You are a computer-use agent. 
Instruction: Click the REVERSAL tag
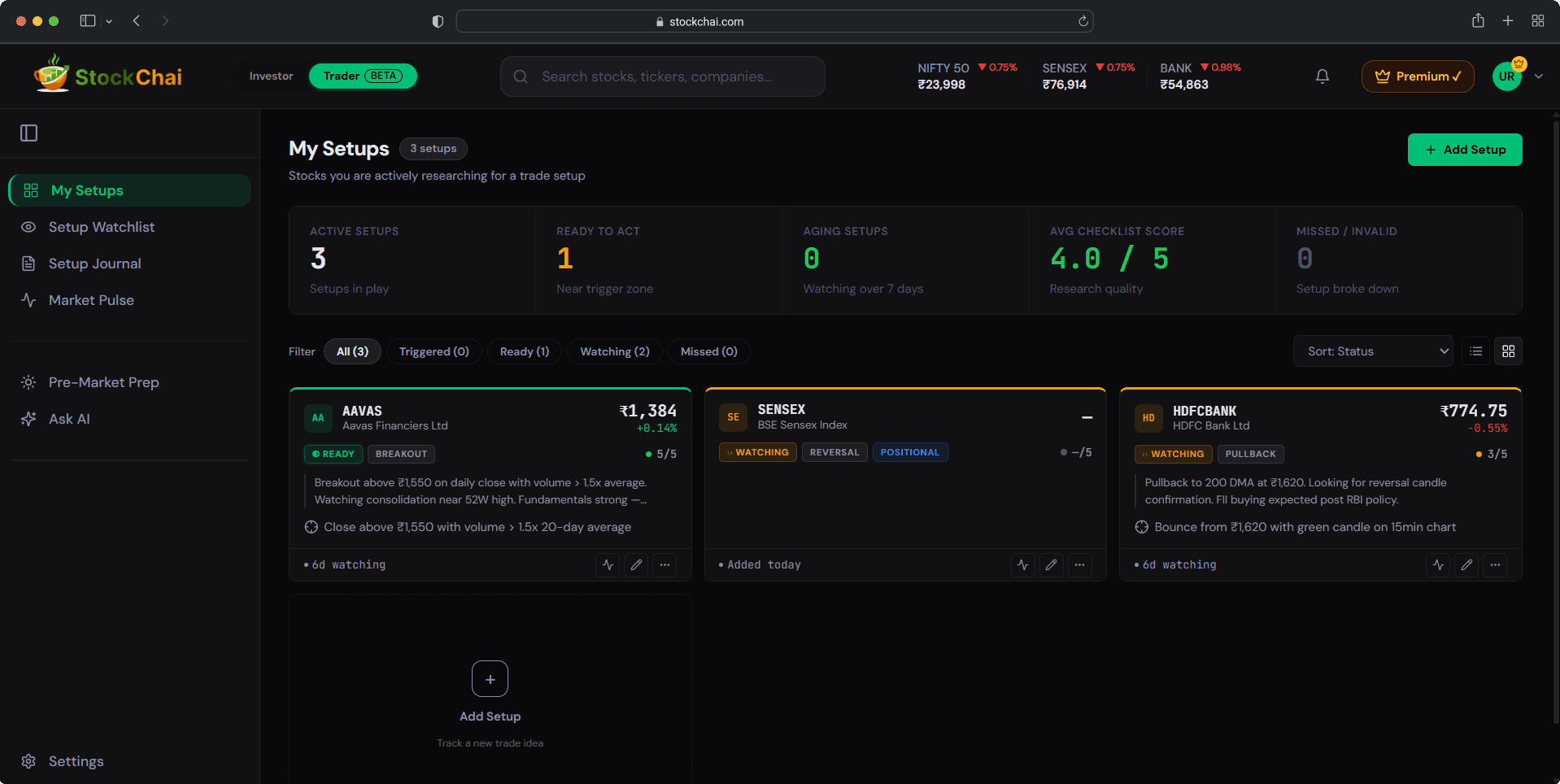834,452
